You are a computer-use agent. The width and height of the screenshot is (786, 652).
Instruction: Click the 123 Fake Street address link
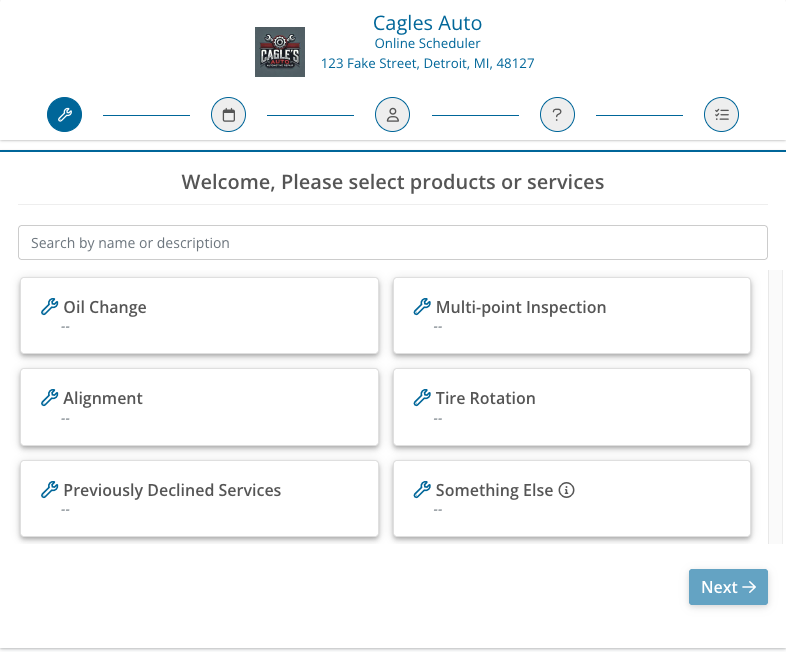[x=427, y=63]
